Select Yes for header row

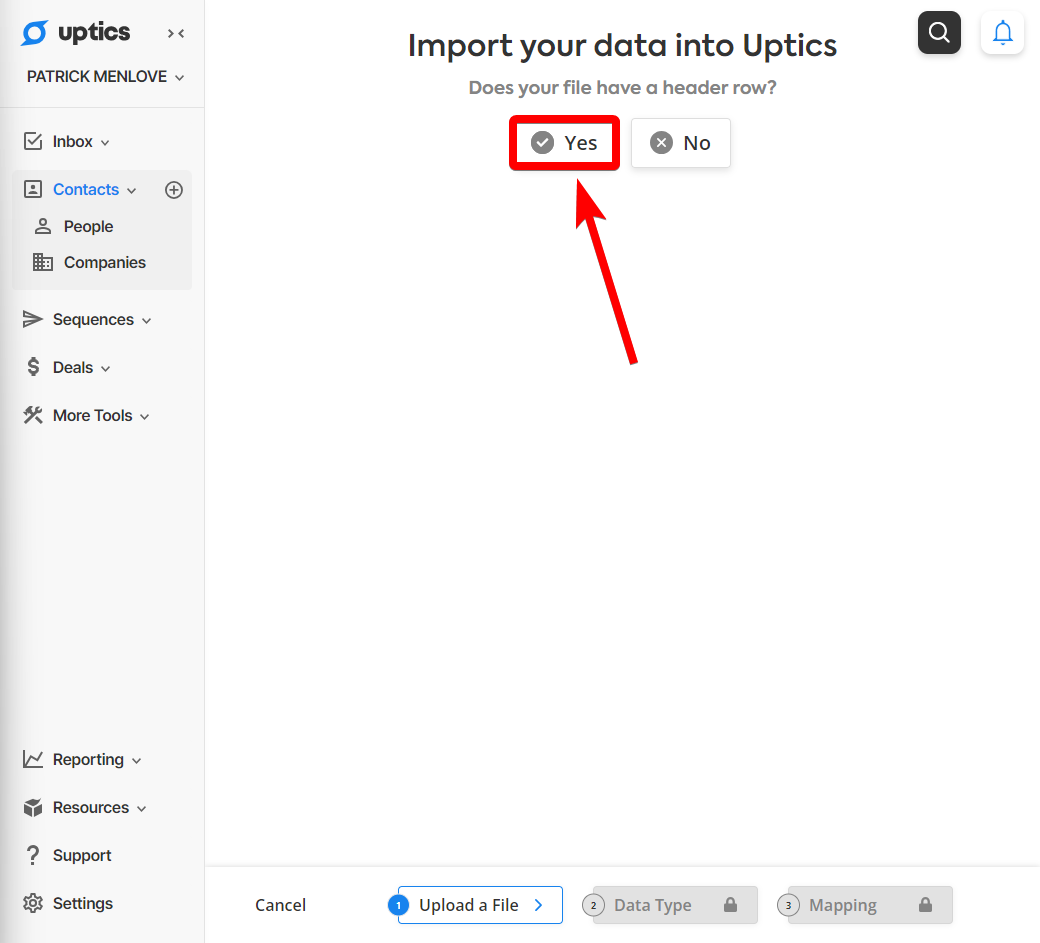pyautogui.click(x=564, y=143)
